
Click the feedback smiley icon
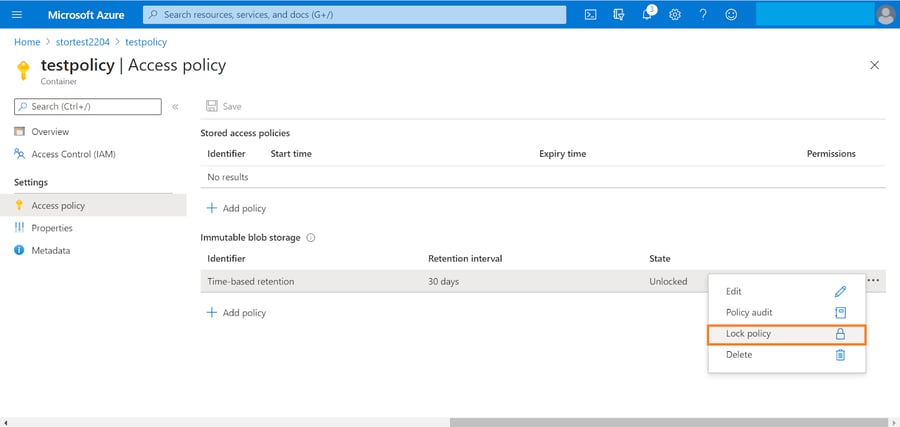[731, 15]
